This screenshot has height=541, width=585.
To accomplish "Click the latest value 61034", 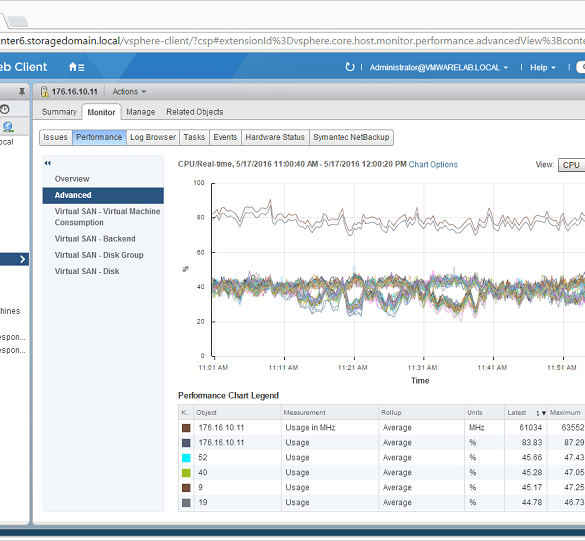I will (531, 428).
